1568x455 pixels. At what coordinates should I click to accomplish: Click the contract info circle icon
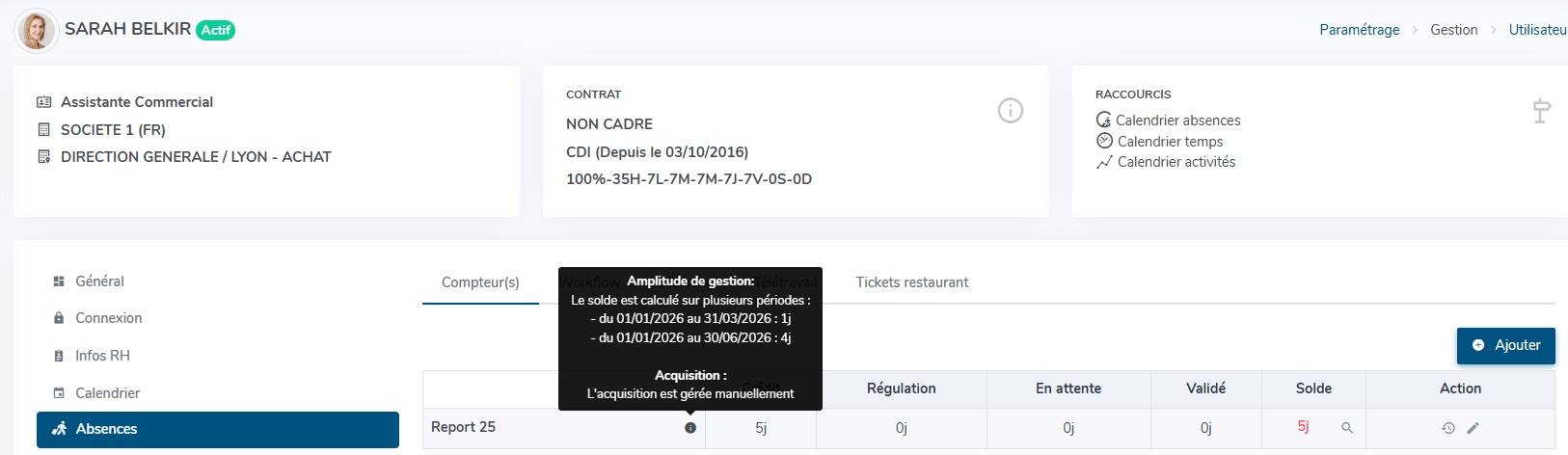tap(1010, 111)
